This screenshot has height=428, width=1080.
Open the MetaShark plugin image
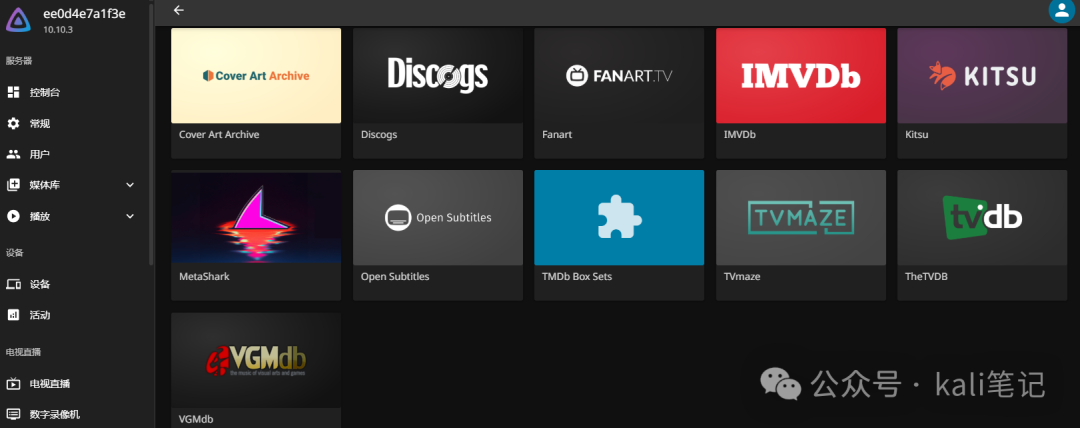pos(256,218)
